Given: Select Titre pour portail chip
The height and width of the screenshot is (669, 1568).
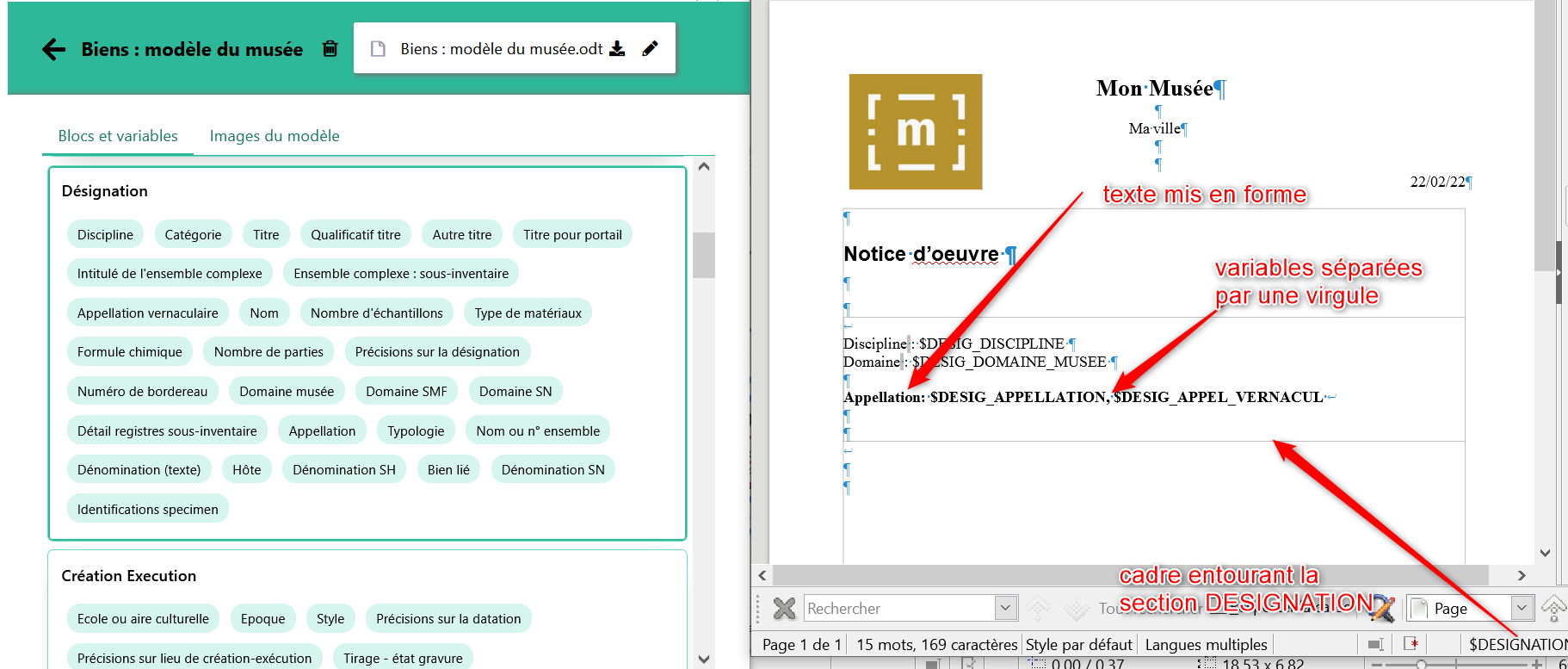Looking at the screenshot, I should [572, 234].
